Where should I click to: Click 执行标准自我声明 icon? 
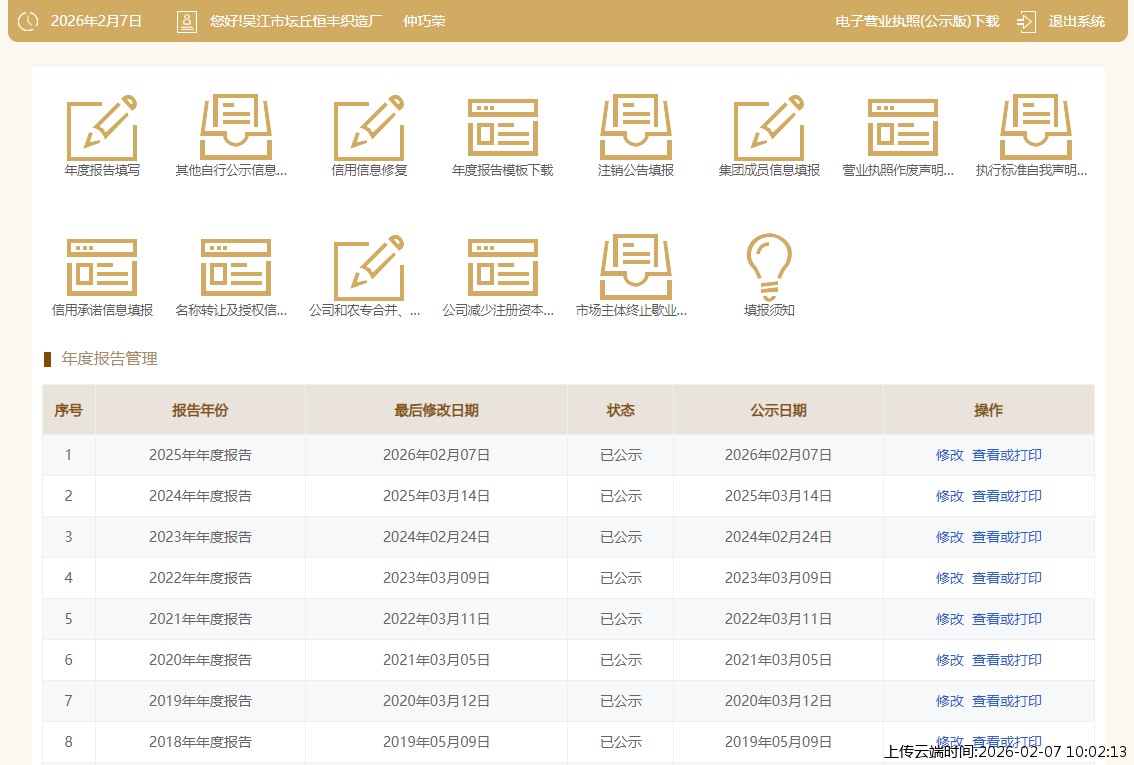tap(1035, 128)
